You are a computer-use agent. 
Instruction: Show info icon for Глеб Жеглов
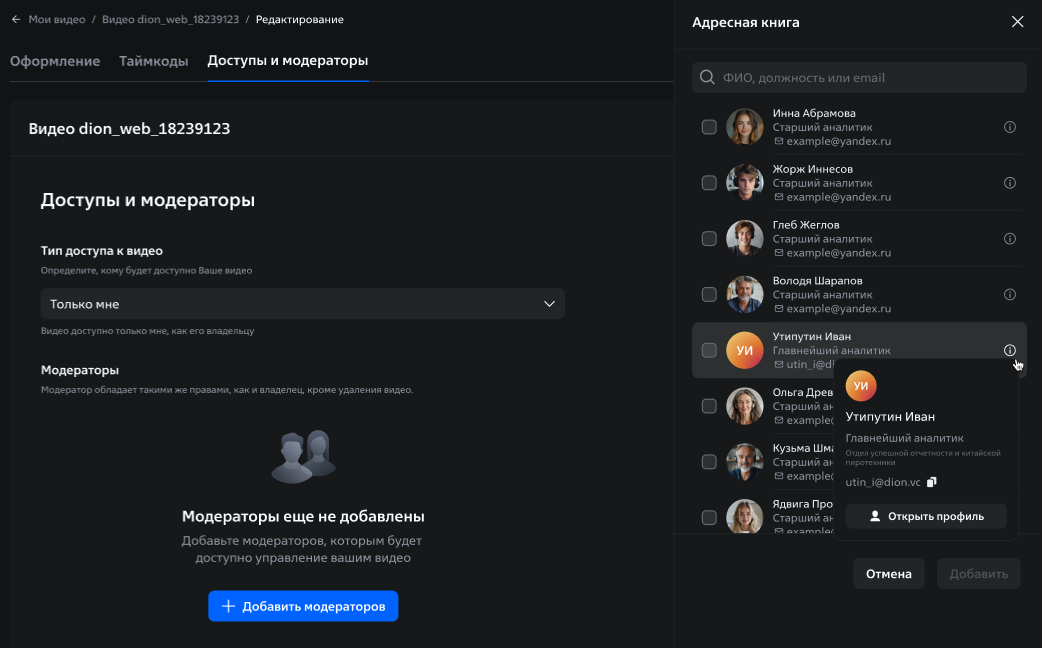click(x=1009, y=239)
